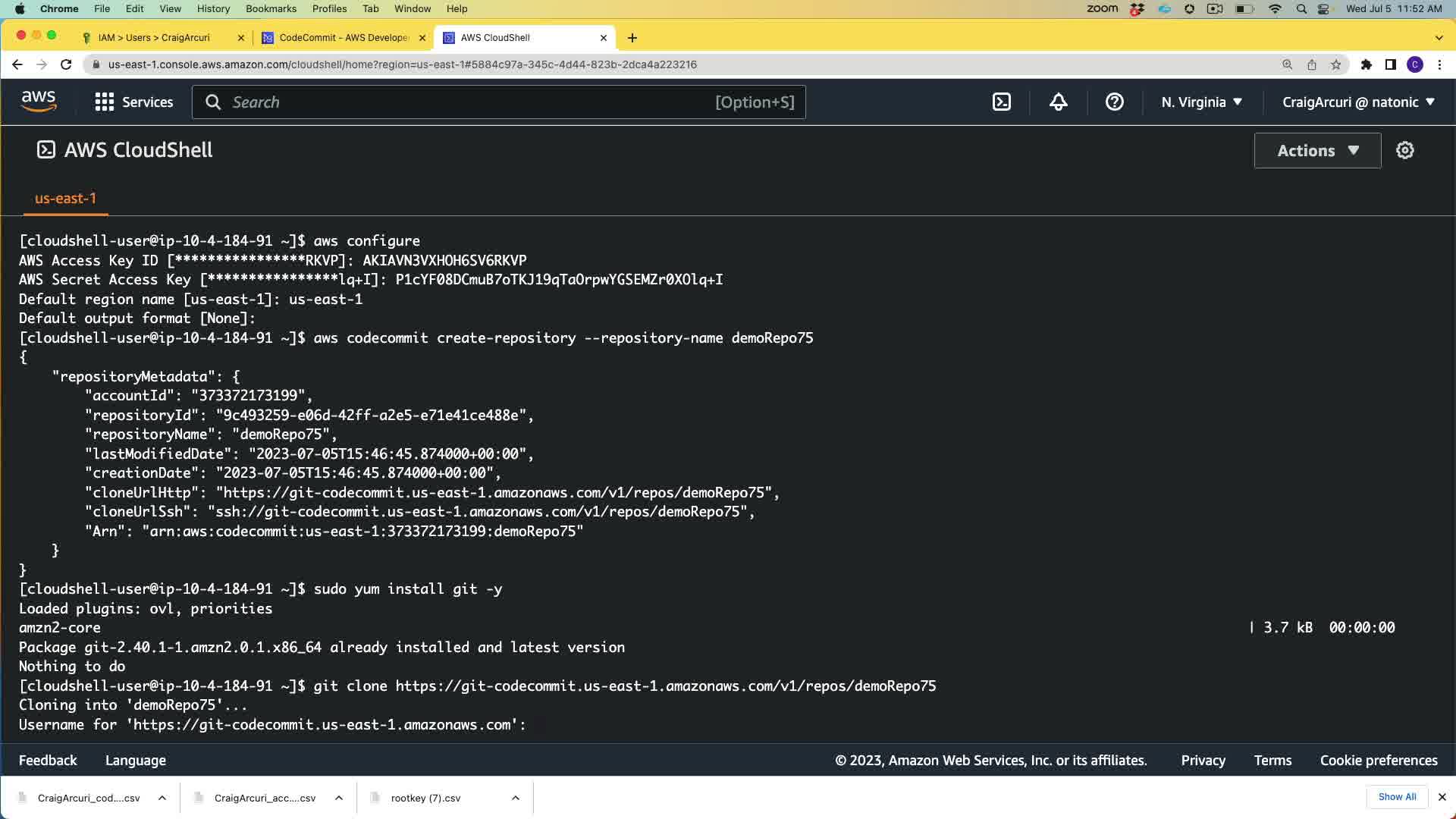The image size is (1456, 819).
Task: Open Chrome extensions puzzle icon
Action: [x=1366, y=64]
